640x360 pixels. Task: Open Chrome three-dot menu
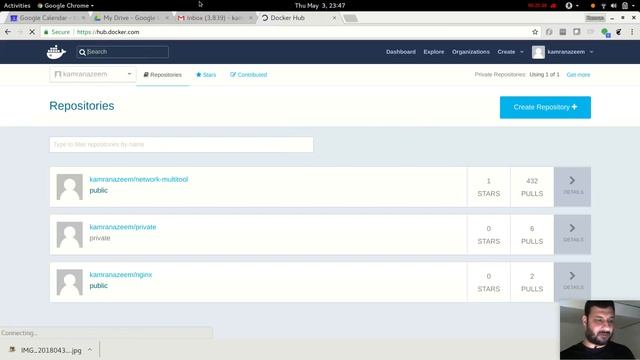[x=632, y=32]
